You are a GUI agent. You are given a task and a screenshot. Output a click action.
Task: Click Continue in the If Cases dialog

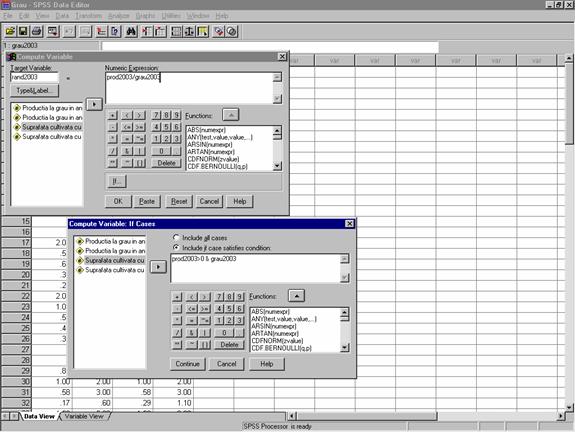tap(187, 364)
